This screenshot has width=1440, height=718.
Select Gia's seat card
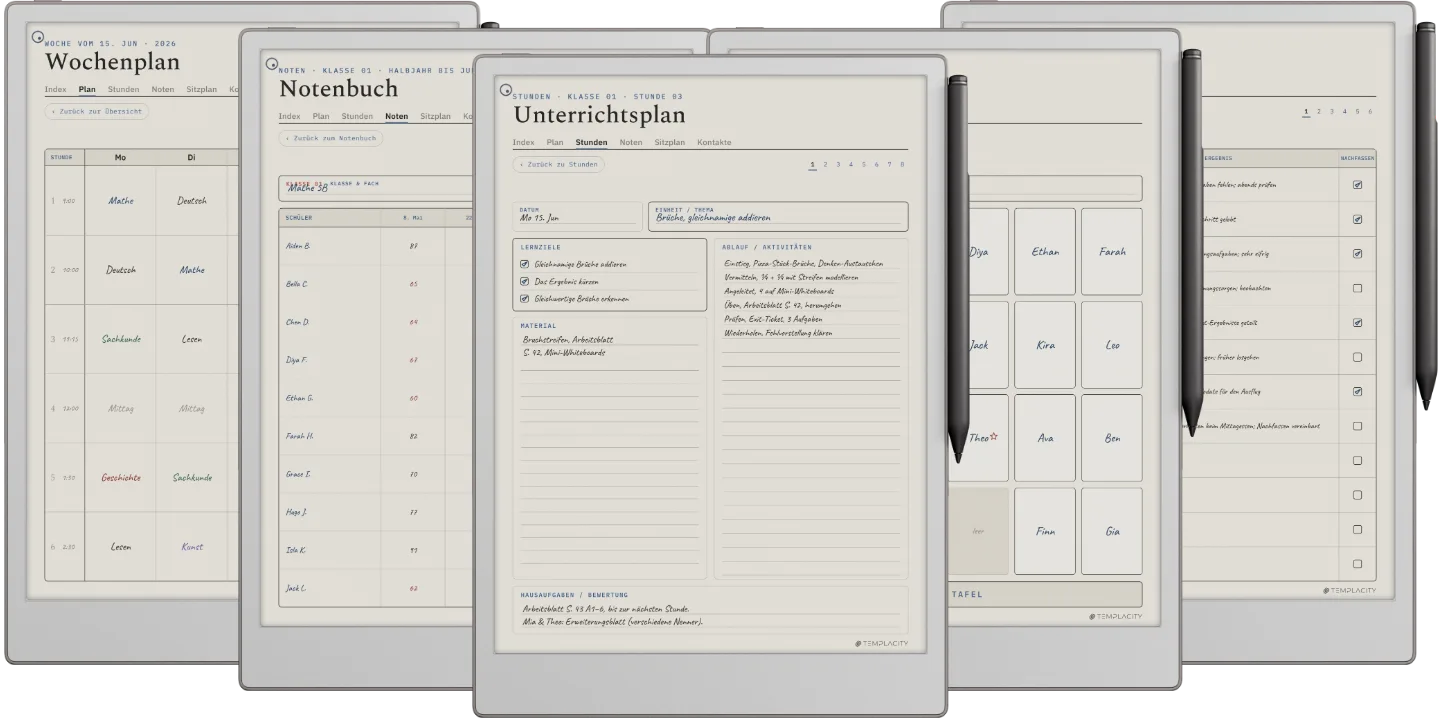pyautogui.click(x=1112, y=531)
